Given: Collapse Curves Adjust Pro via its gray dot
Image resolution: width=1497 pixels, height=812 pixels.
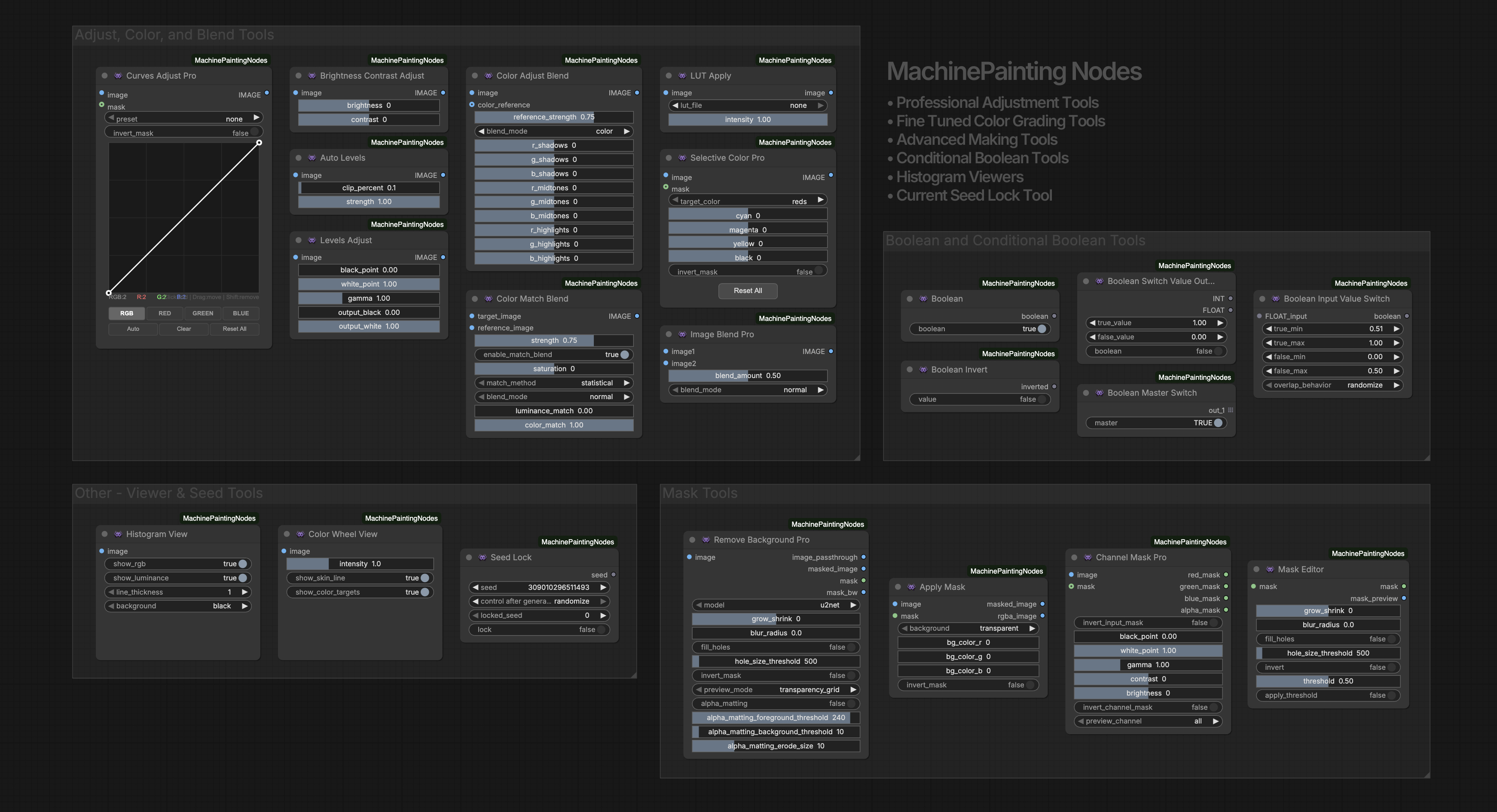Looking at the screenshot, I should [104, 76].
